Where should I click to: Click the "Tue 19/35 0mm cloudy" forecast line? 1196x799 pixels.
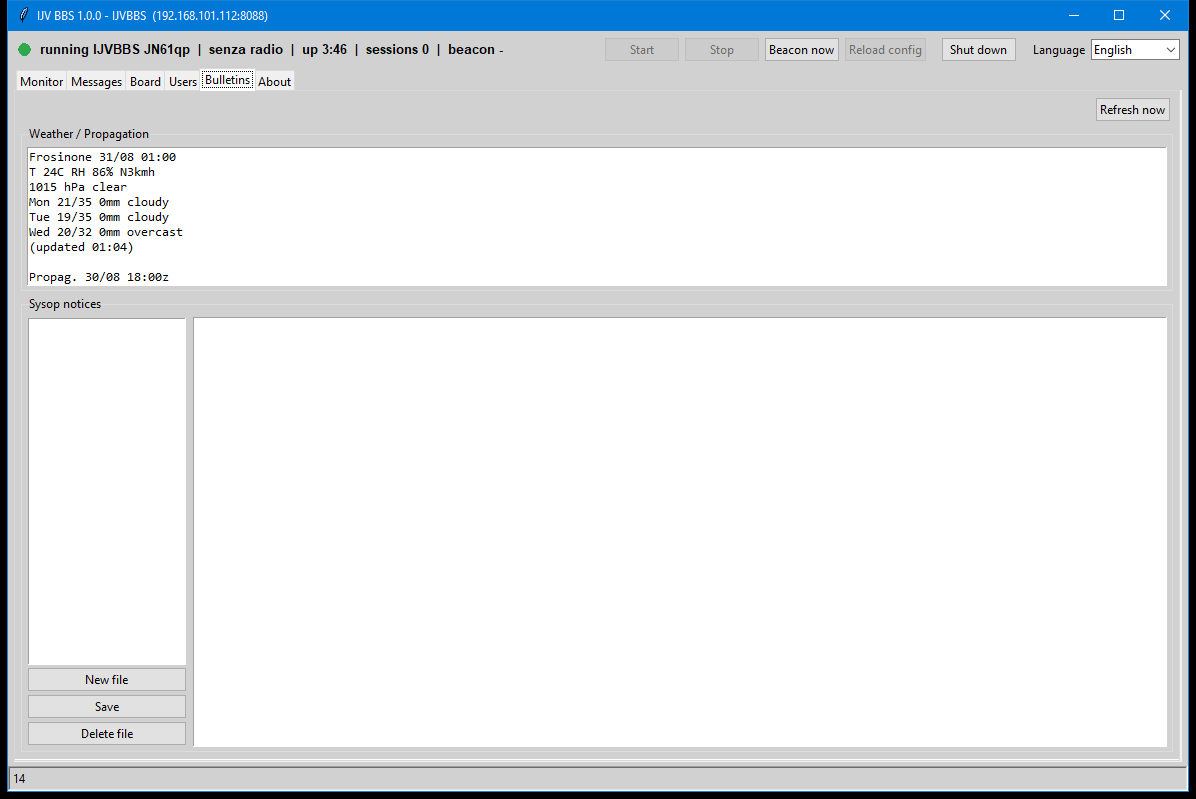pyautogui.click(x=99, y=217)
